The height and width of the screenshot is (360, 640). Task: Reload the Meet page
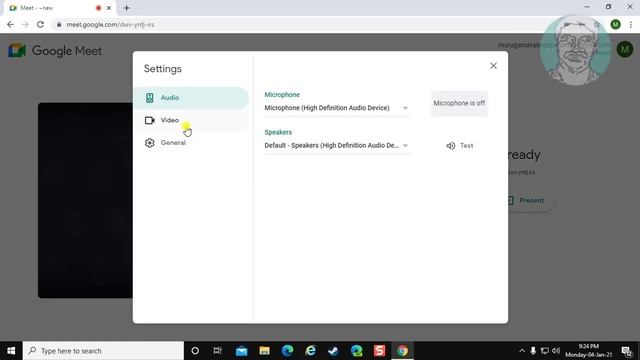[x=40, y=24]
